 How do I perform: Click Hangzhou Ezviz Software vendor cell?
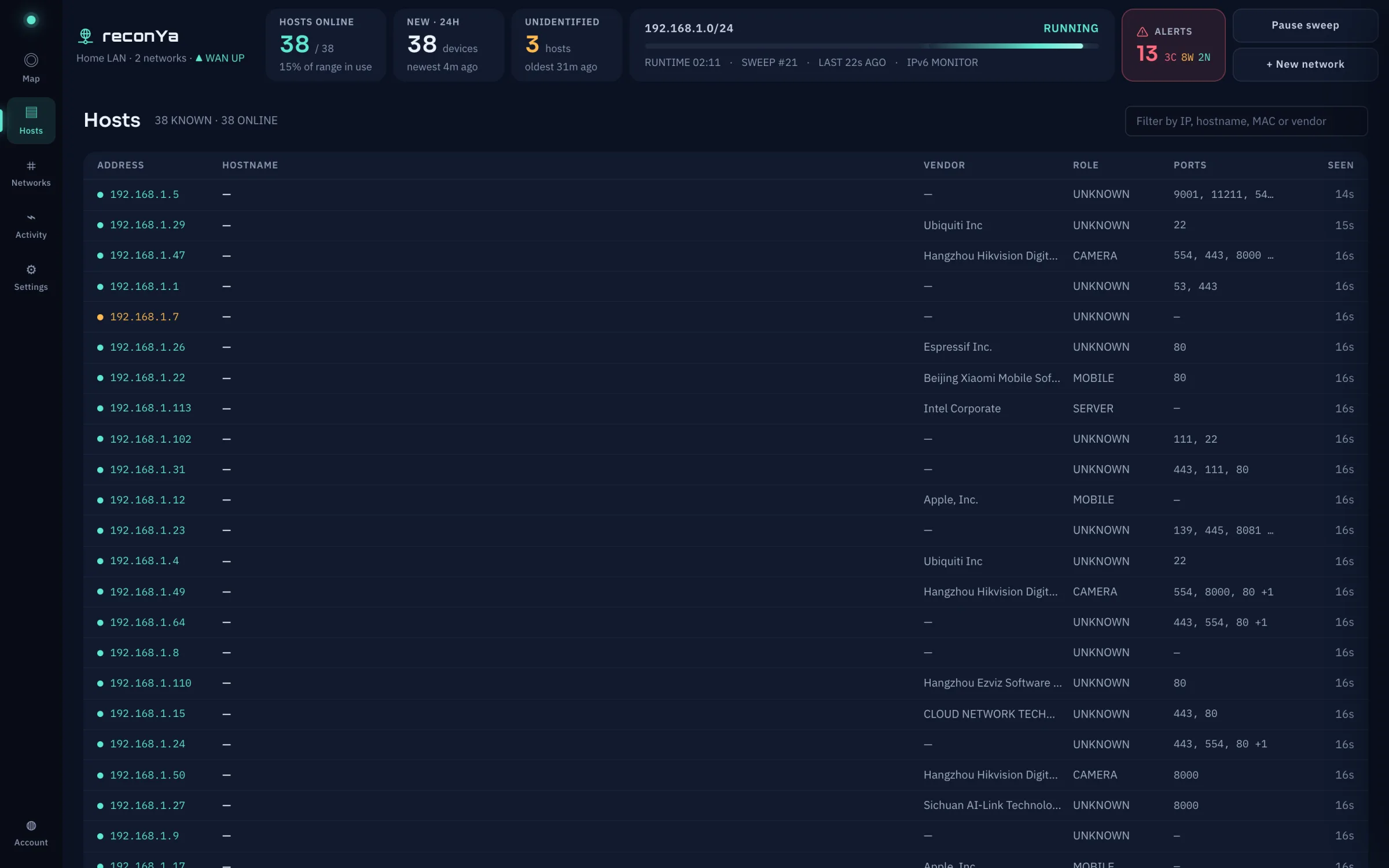[992, 683]
